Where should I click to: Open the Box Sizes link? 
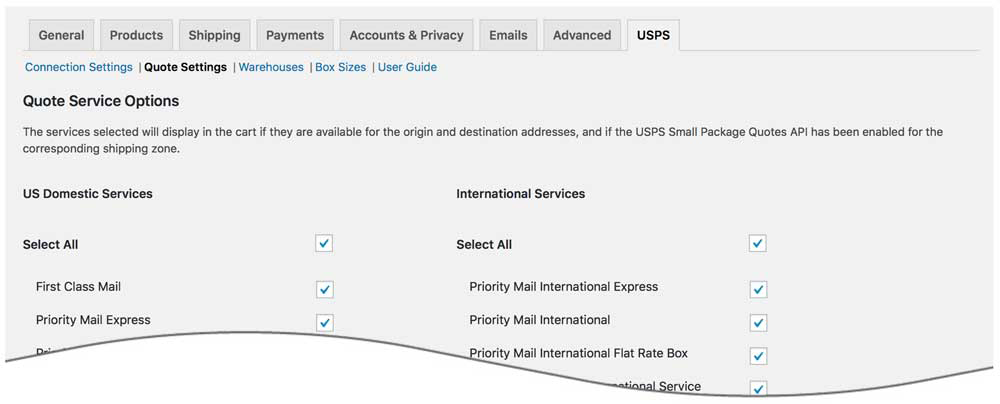341,67
